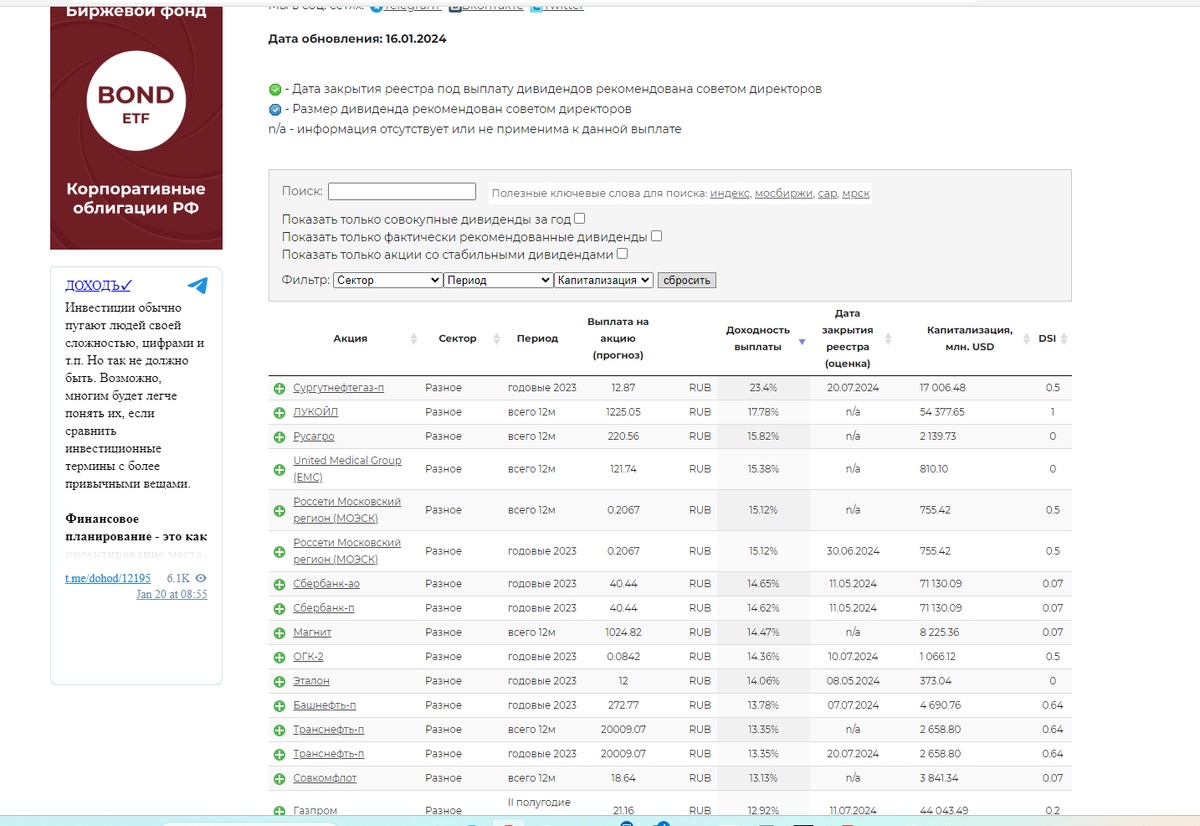
Task: Click the мрск keyword link
Action: pyautogui.click(x=856, y=193)
